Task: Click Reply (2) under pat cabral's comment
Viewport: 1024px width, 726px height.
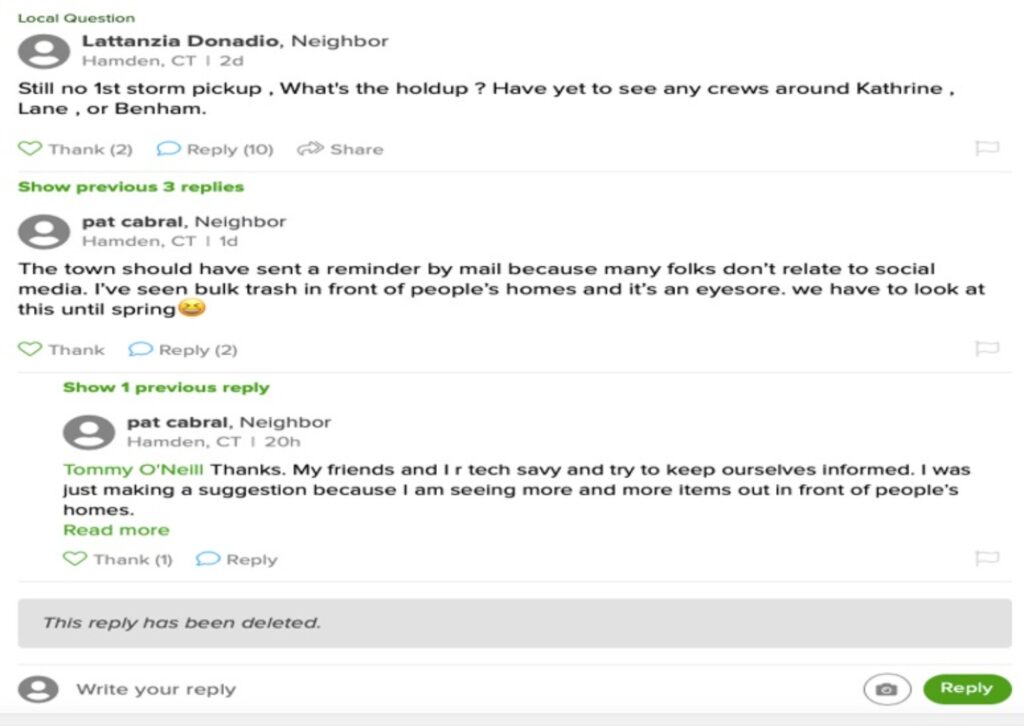Action: [x=184, y=350]
